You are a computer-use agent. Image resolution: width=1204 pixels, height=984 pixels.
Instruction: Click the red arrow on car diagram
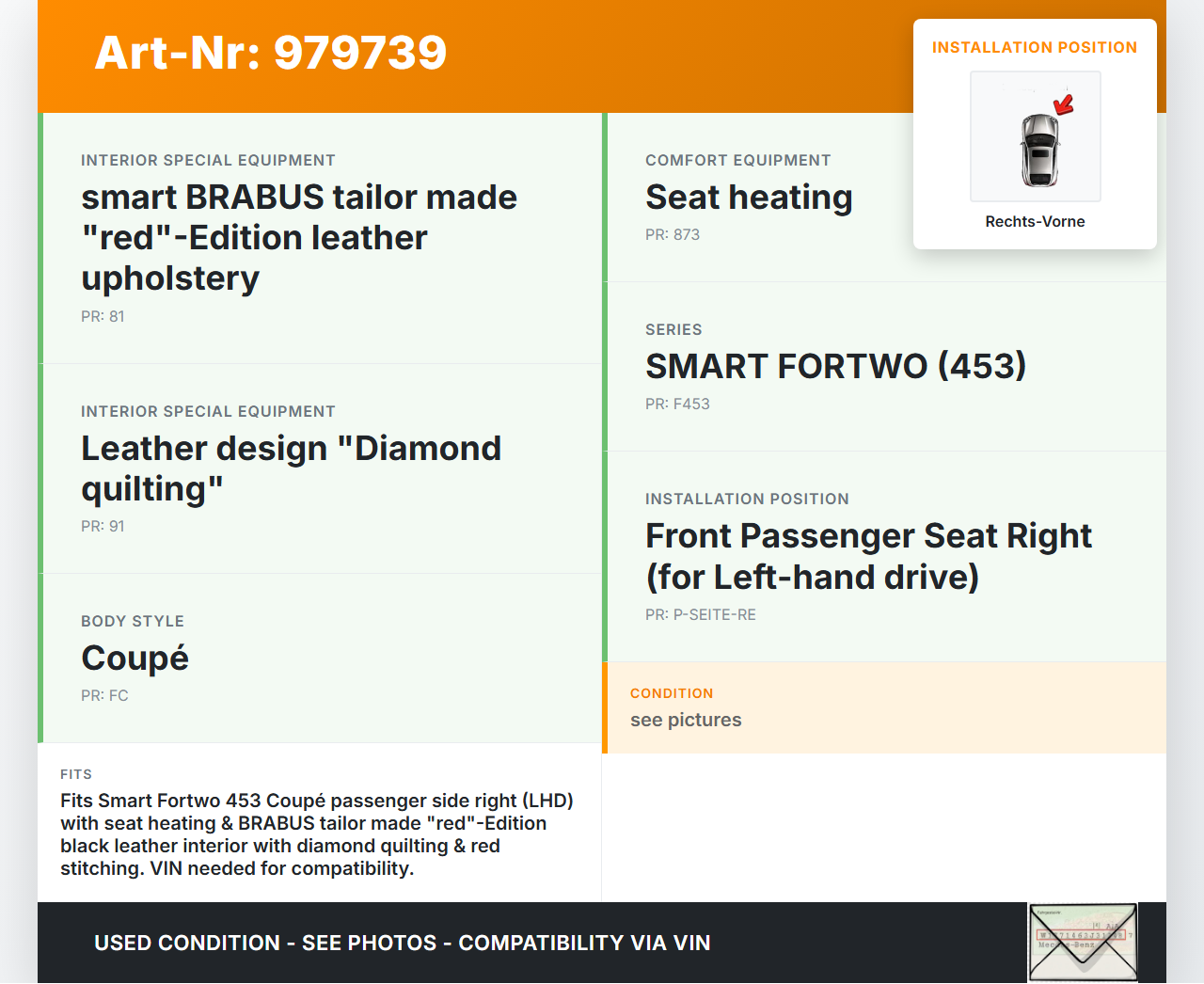[1064, 103]
